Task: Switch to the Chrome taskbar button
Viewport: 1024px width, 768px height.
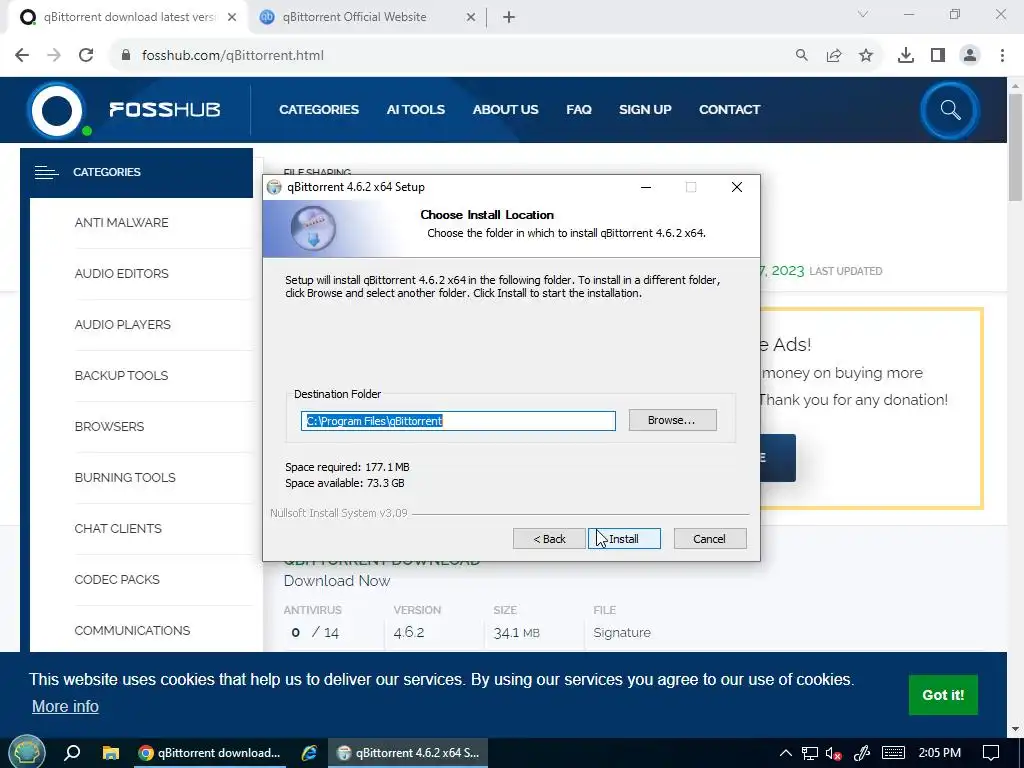Action: click(209, 753)
